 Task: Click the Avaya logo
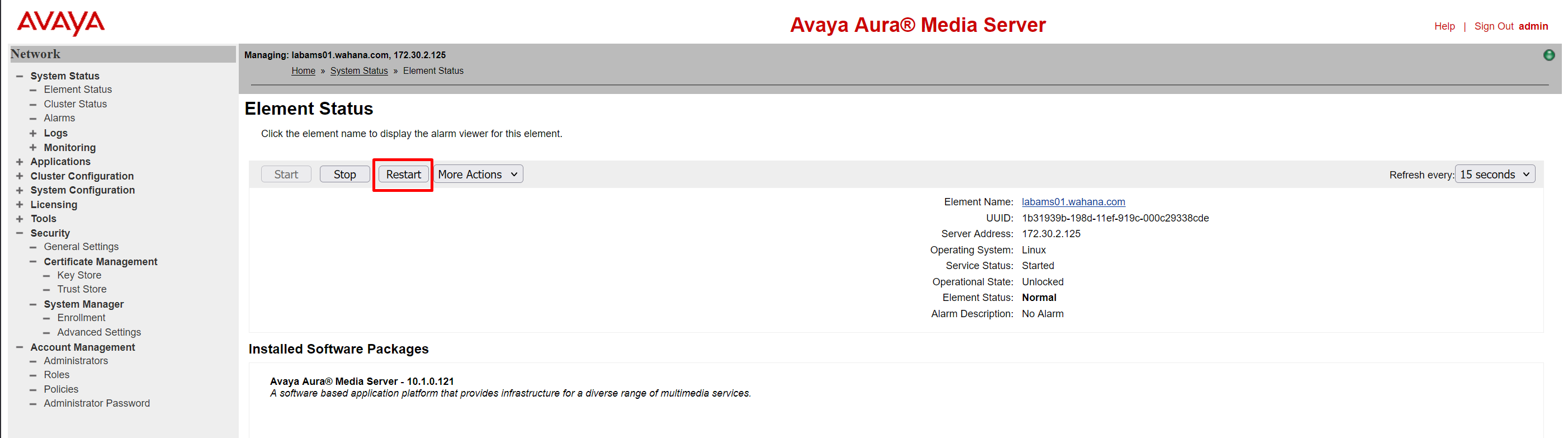click(61, 23)
